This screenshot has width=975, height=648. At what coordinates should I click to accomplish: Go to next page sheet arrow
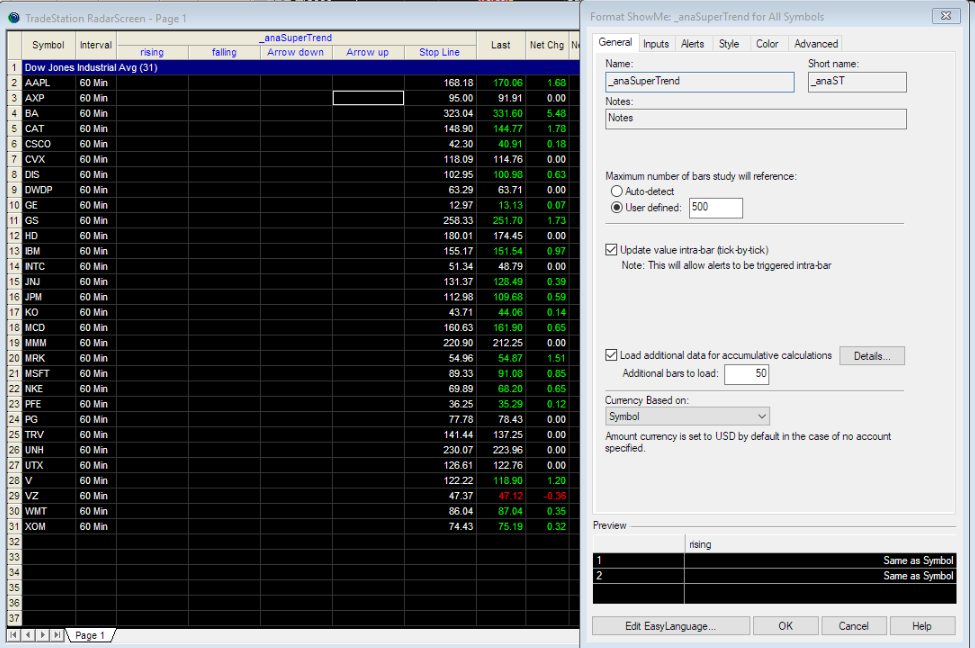pyautogui.click(x=42, y=635)
